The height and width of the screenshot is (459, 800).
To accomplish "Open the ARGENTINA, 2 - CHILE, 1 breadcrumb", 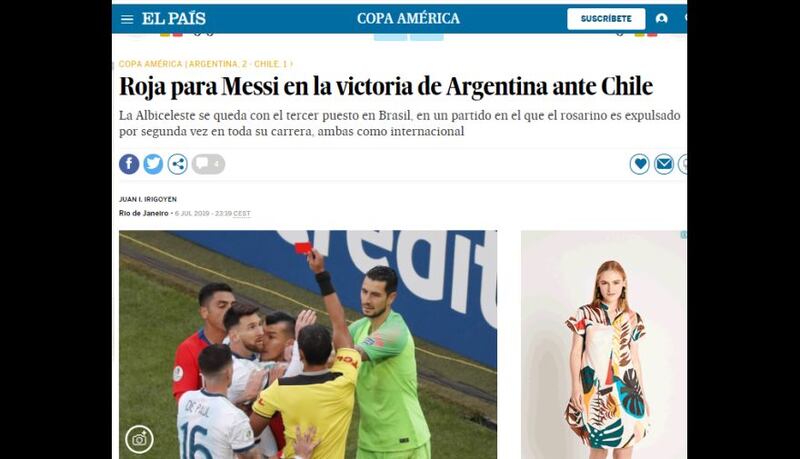I will [x=238, y=64].
